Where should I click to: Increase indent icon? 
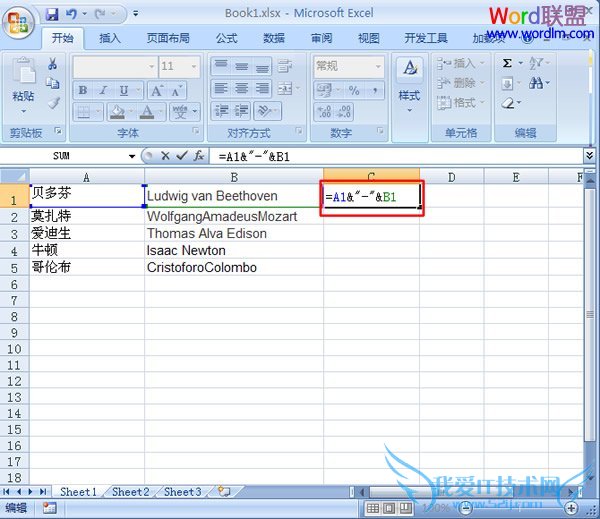(x=241, y=111)
